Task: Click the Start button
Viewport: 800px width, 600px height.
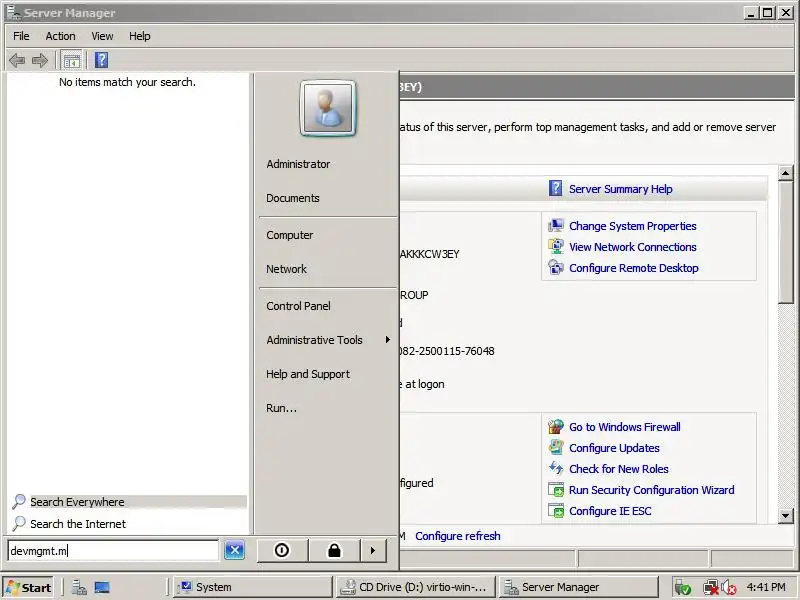Action: pyautogui.click(x=29, y=587)
